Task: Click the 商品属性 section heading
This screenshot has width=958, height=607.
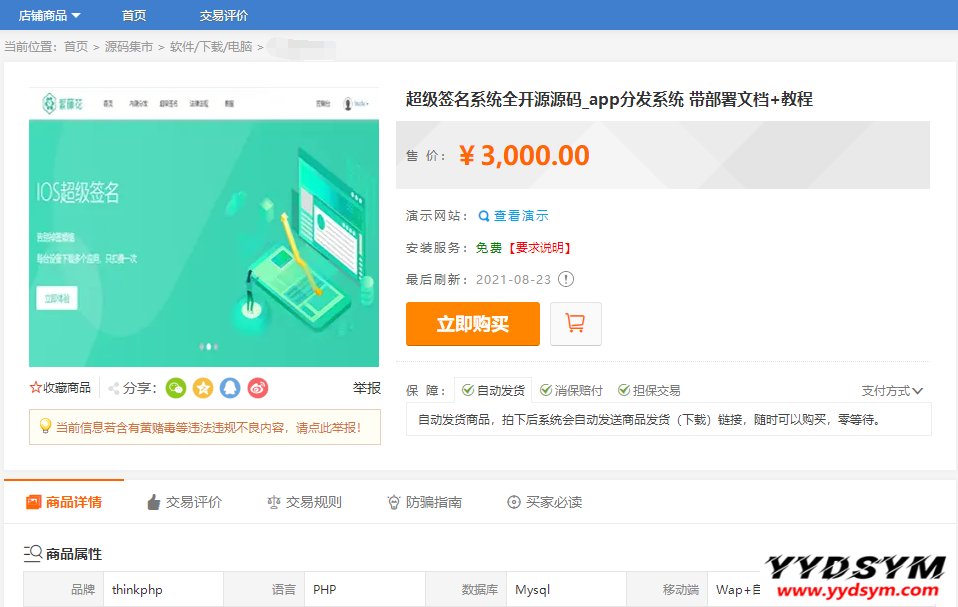Action: point(63,553)
